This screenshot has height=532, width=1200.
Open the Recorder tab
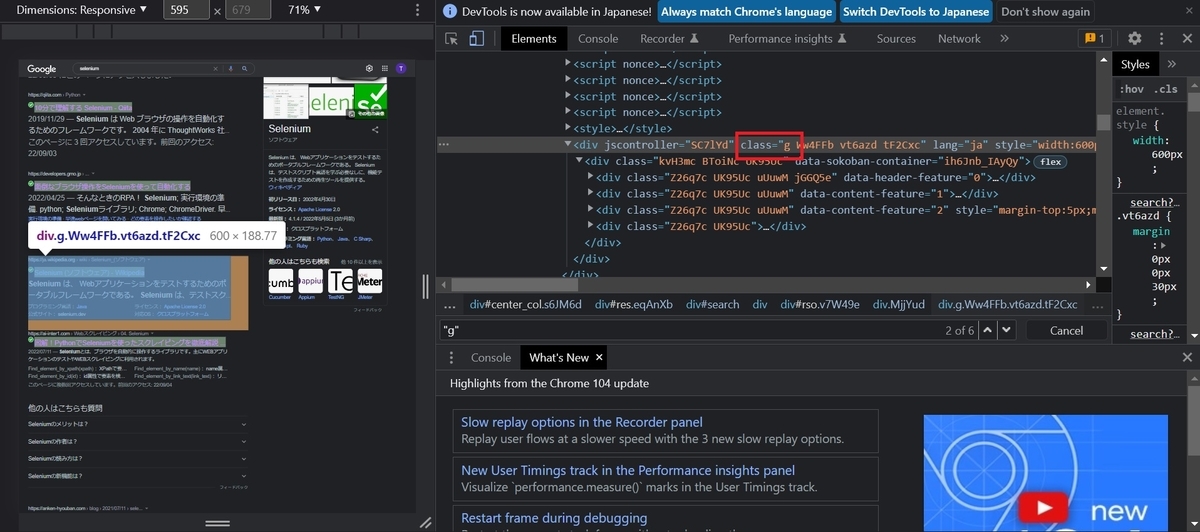(x=669, y=39)
